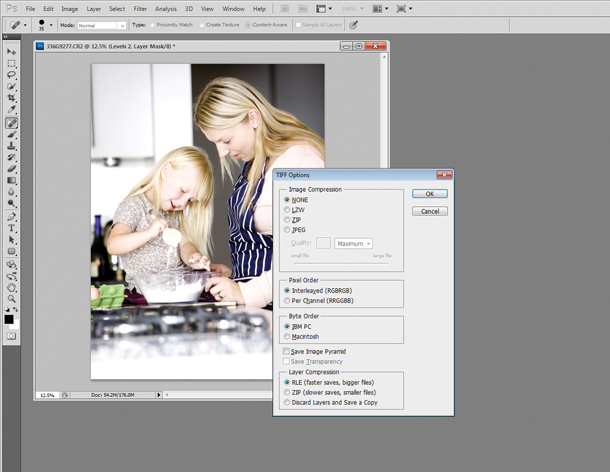Select the Move tool
The width and height of the screenshot is (610, 472).
pyautogui.click(x=11, y=52)
